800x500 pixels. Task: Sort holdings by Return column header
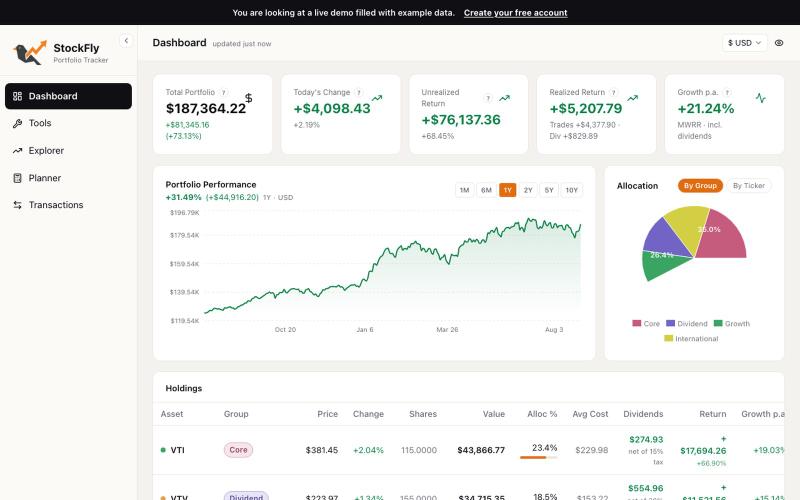click(x=712, y=414)
